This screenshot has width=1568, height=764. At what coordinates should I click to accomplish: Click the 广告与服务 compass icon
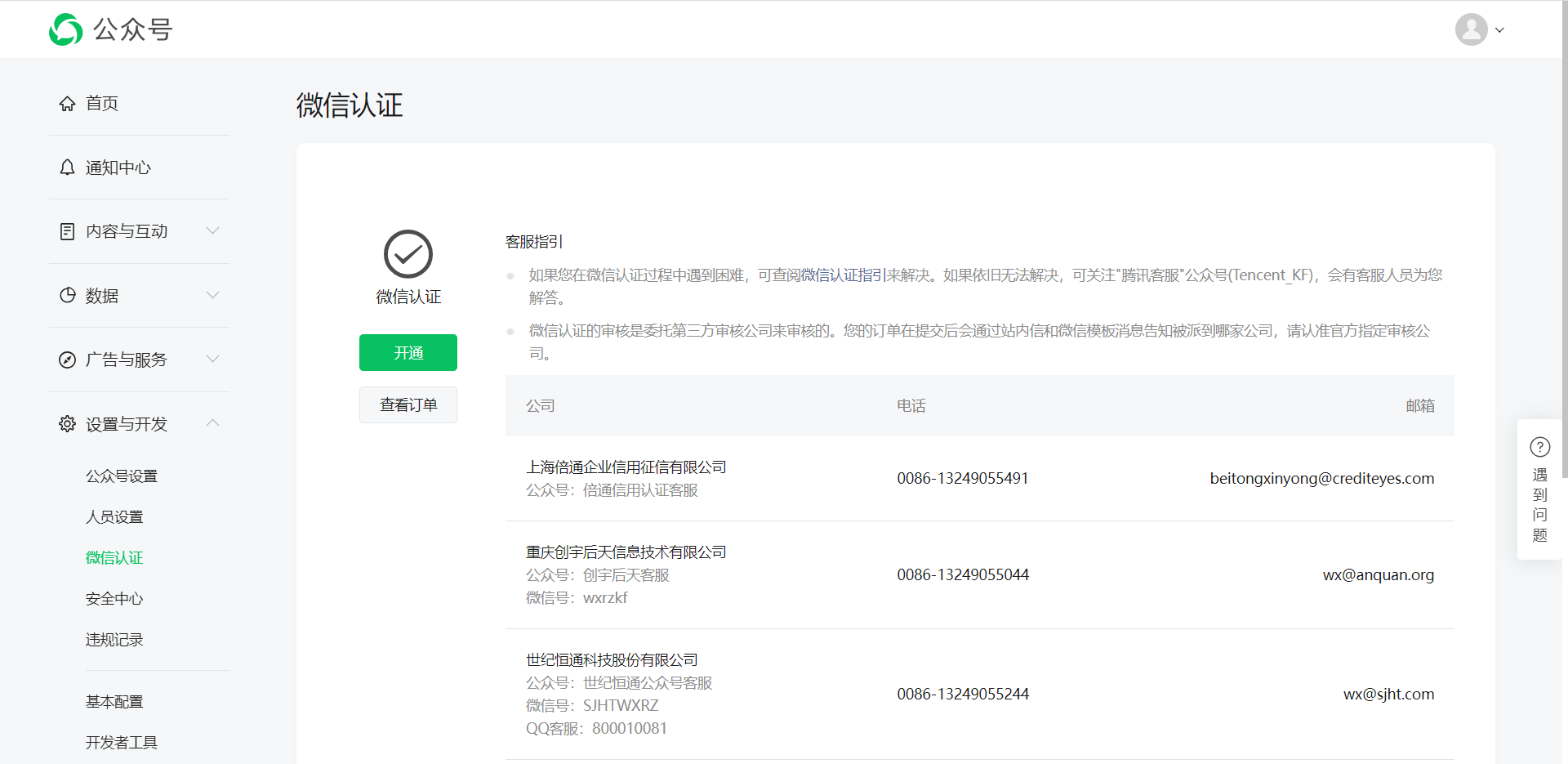67,360
